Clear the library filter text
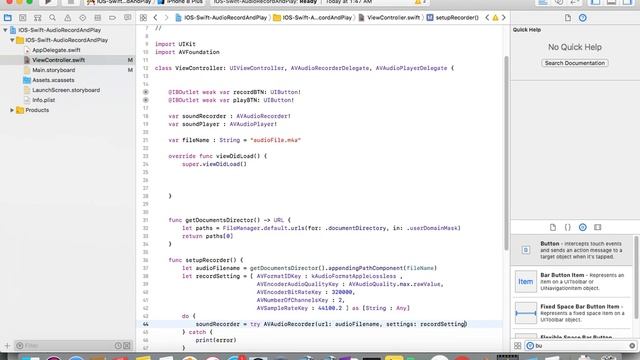The height and width of the screenshot is (360, 640). (632, 346)
